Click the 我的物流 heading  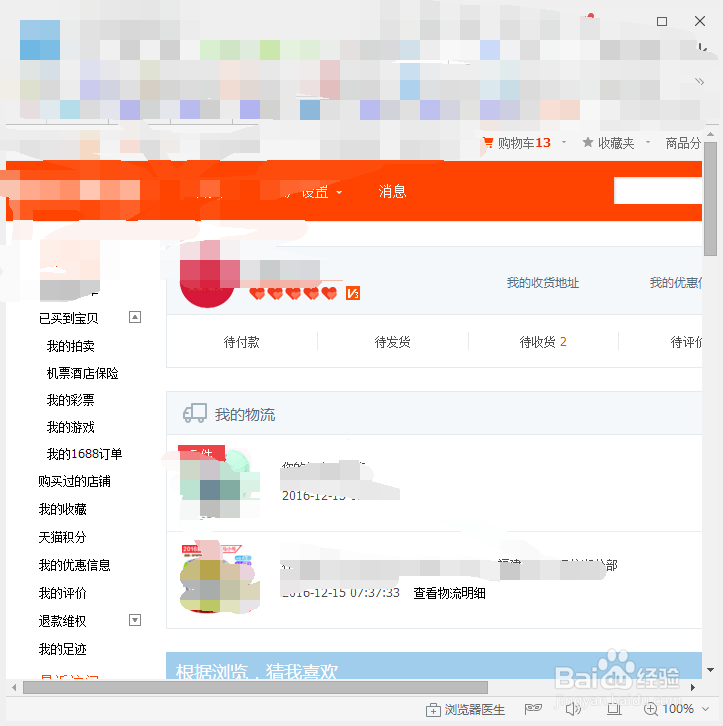click(245, 414)
